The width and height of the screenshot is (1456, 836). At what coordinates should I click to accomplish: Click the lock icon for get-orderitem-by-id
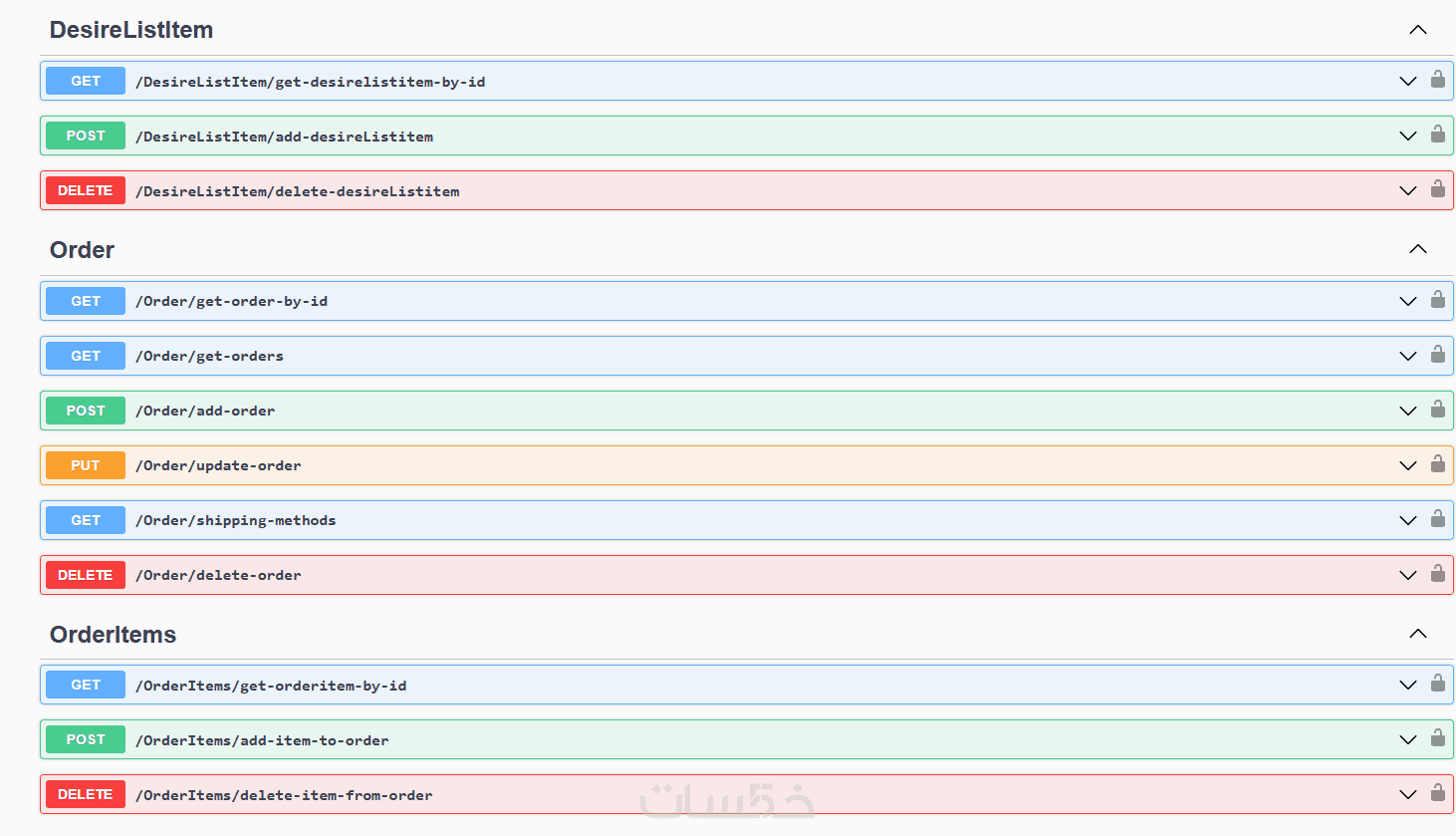(1438, 684)
